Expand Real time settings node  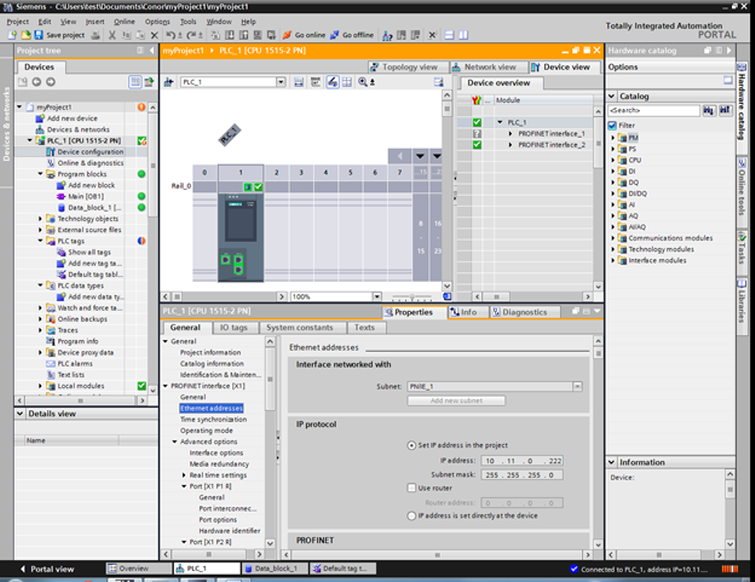tap(183, 475)
